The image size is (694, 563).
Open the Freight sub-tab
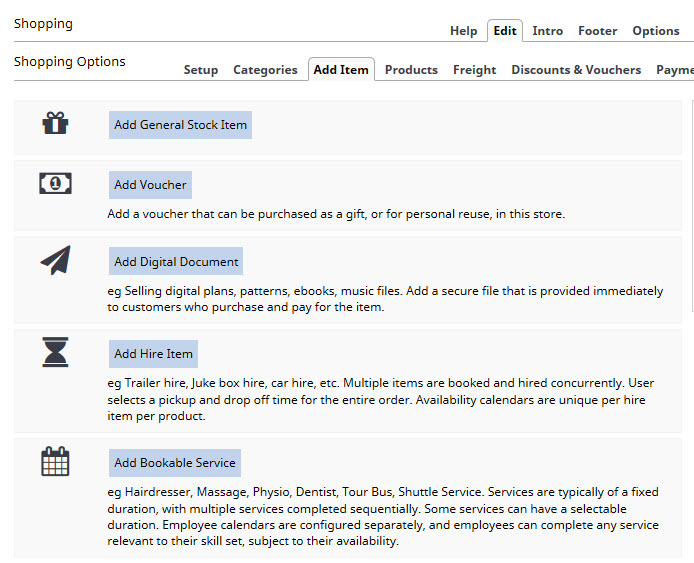point(474,69)
